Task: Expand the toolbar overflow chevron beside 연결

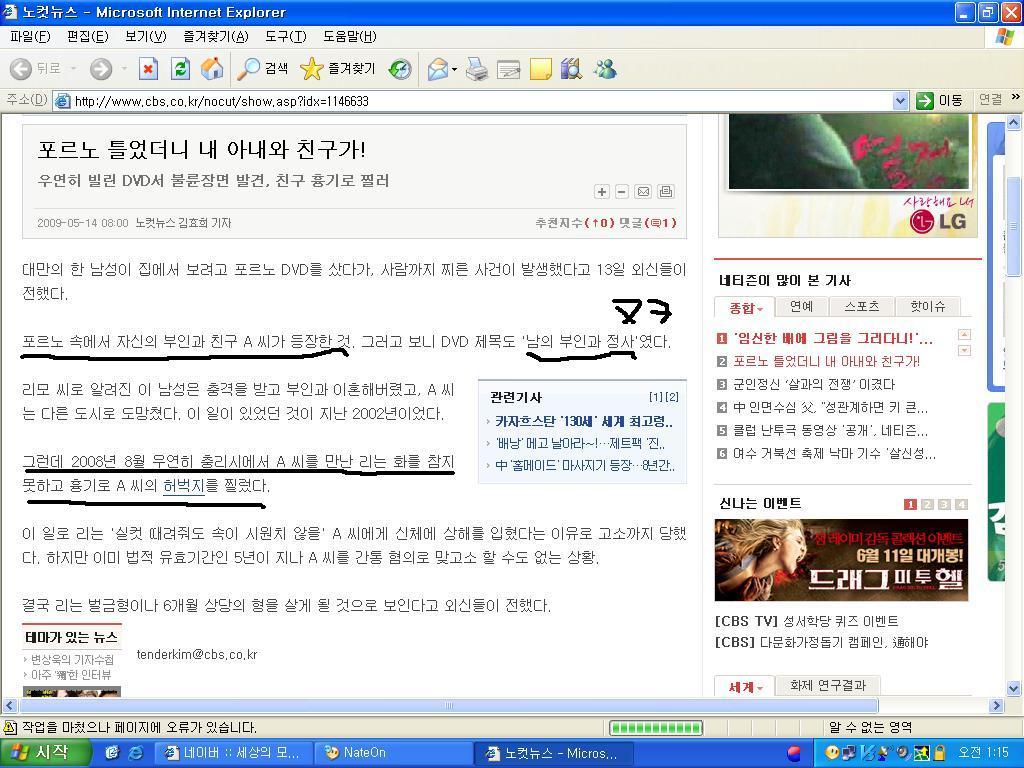Action: (1015, 97)
